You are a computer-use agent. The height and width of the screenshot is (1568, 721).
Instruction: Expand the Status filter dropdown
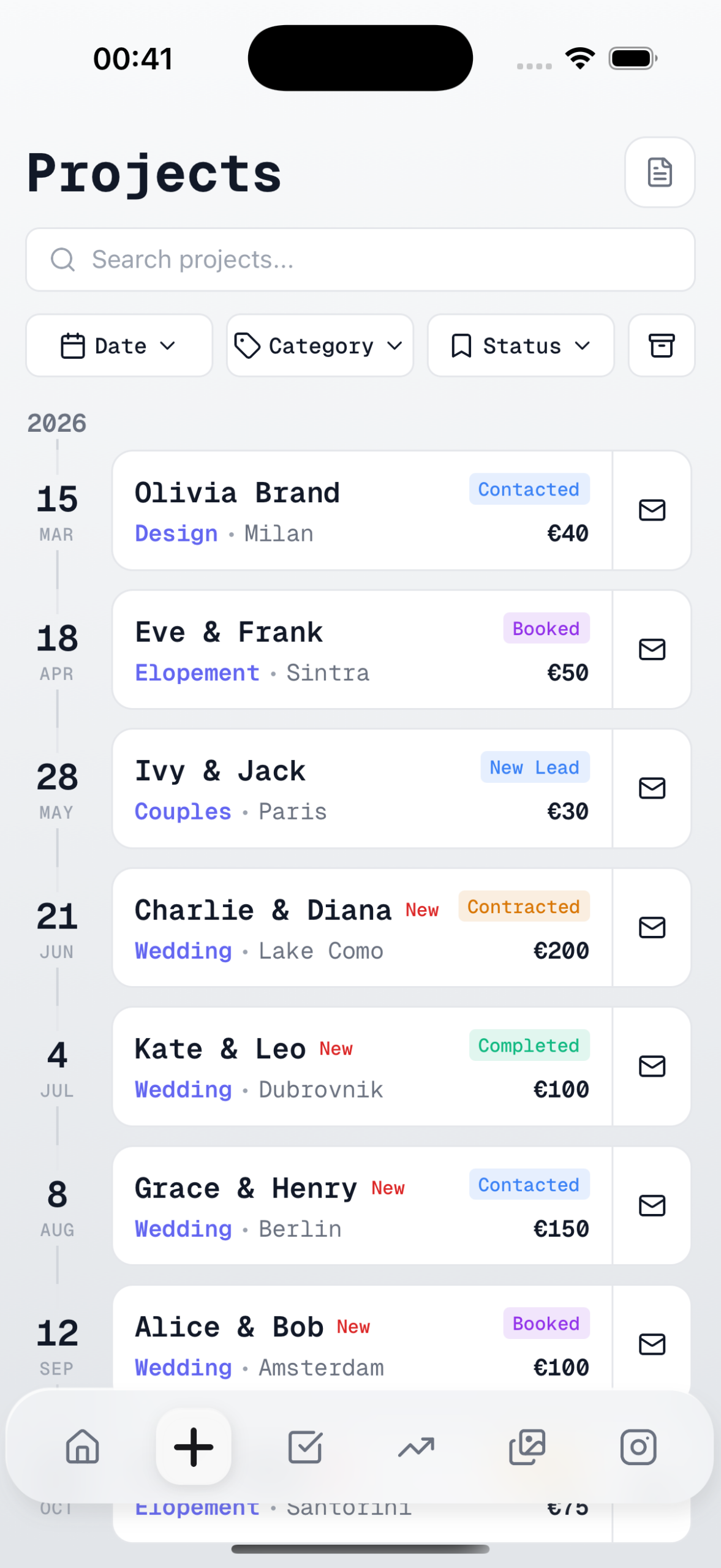[521, 345]
